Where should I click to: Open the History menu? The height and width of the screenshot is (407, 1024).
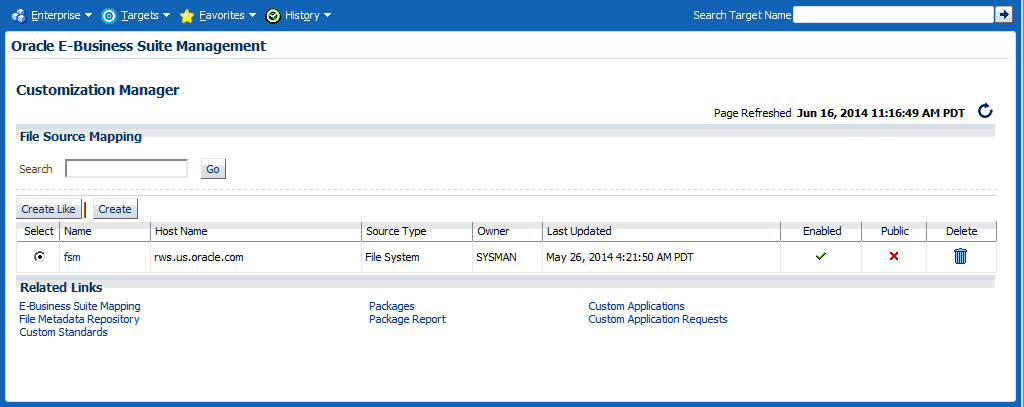[x=302, y=15]
